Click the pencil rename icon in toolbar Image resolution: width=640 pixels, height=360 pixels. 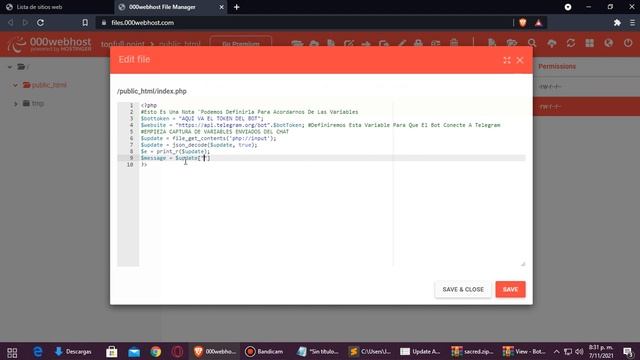click(402, 43)
